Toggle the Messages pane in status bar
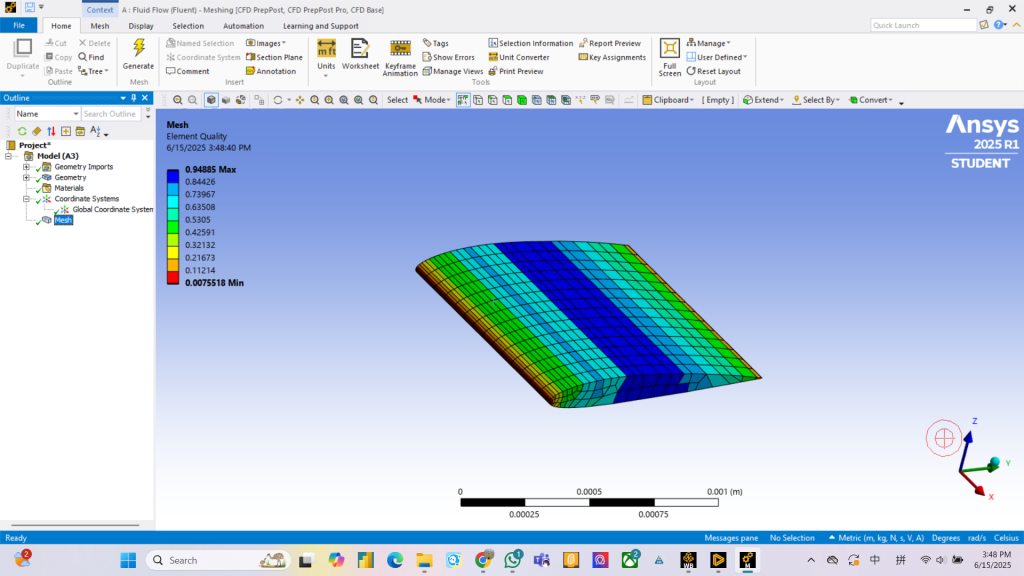 coord(731,538)
